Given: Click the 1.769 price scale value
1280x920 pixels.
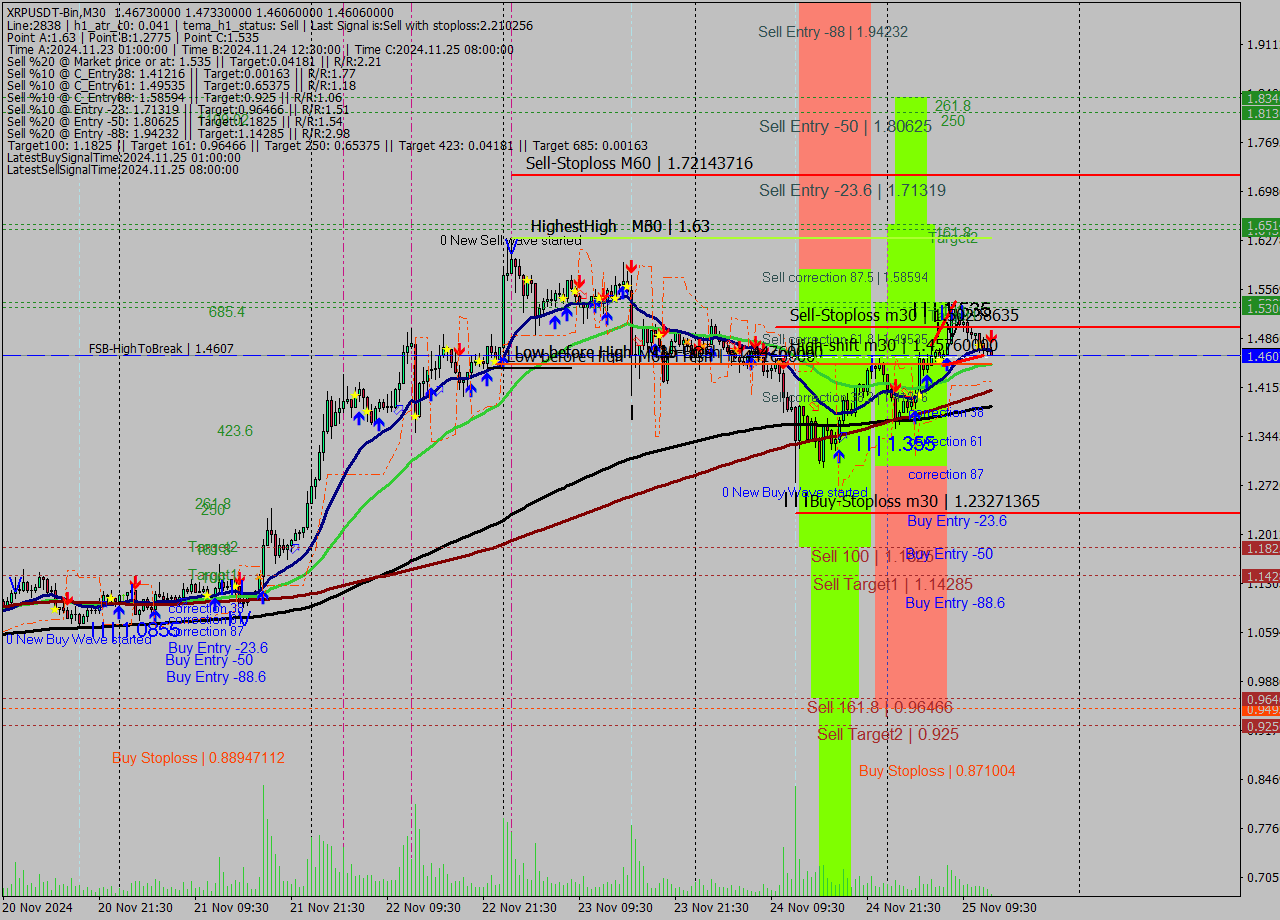Looking at the screenshot, I should [1263, 142].
